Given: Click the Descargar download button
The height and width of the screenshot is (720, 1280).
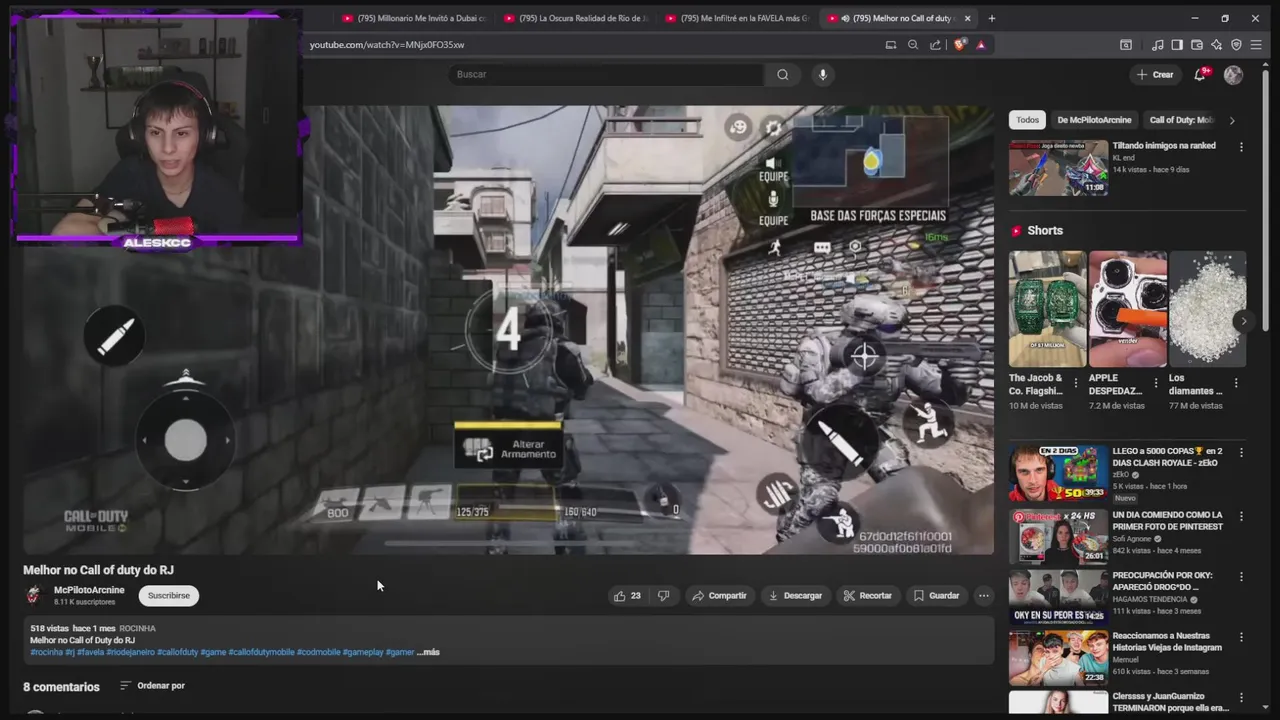Looking at the screenshot, I should pyautogui.click(x=795, y=596).
